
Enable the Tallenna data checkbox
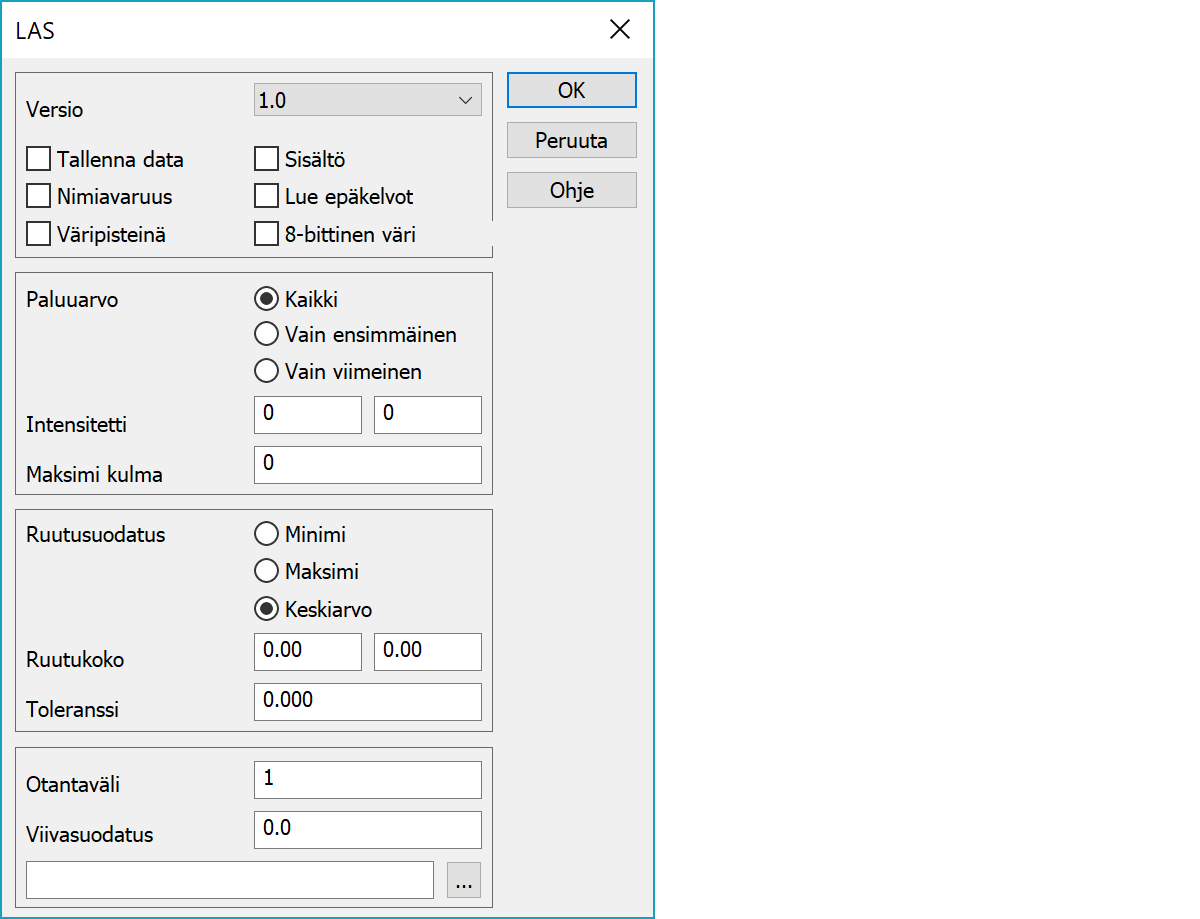point(39,159)
